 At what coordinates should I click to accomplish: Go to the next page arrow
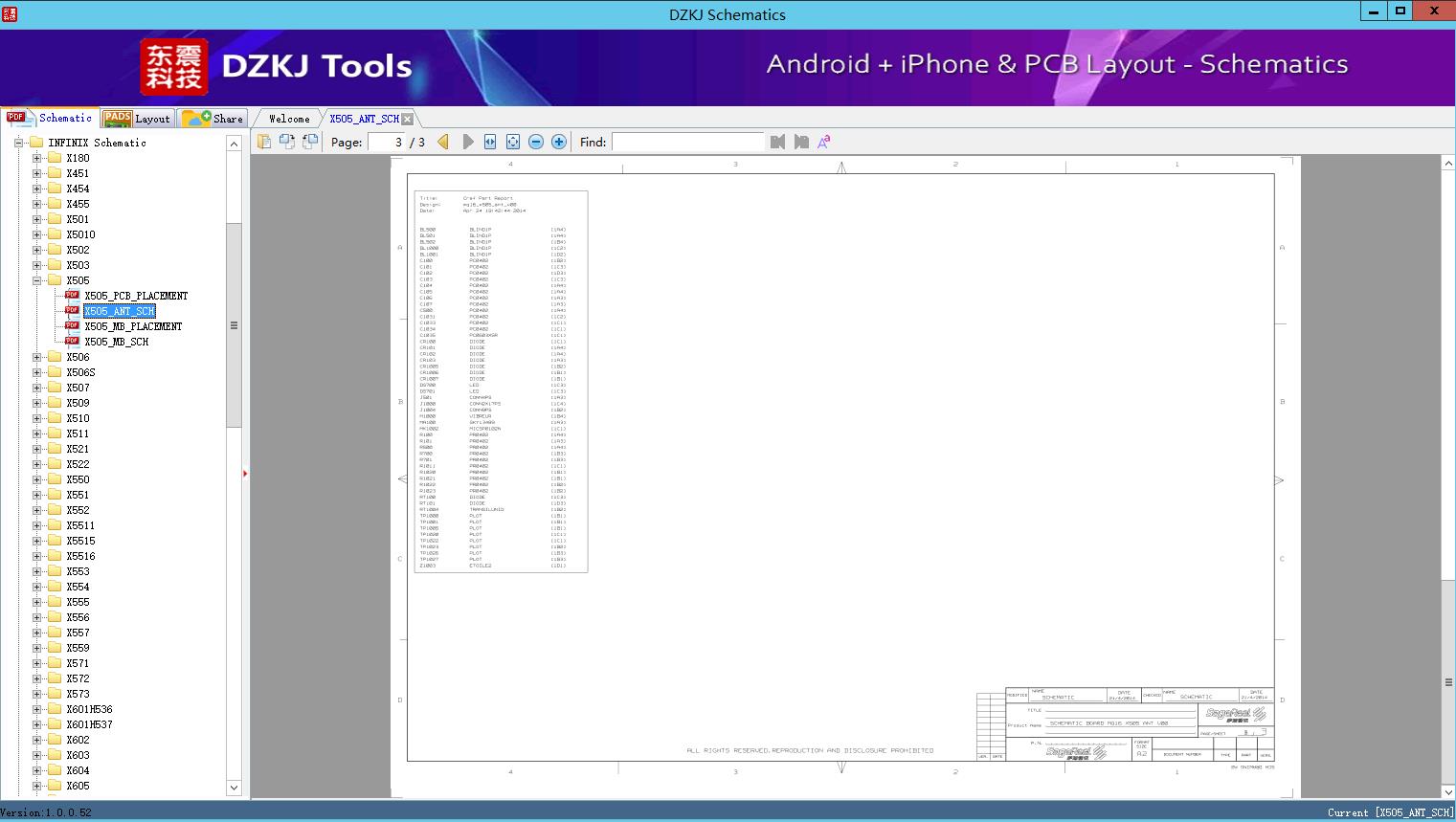(x=467, y=142)
